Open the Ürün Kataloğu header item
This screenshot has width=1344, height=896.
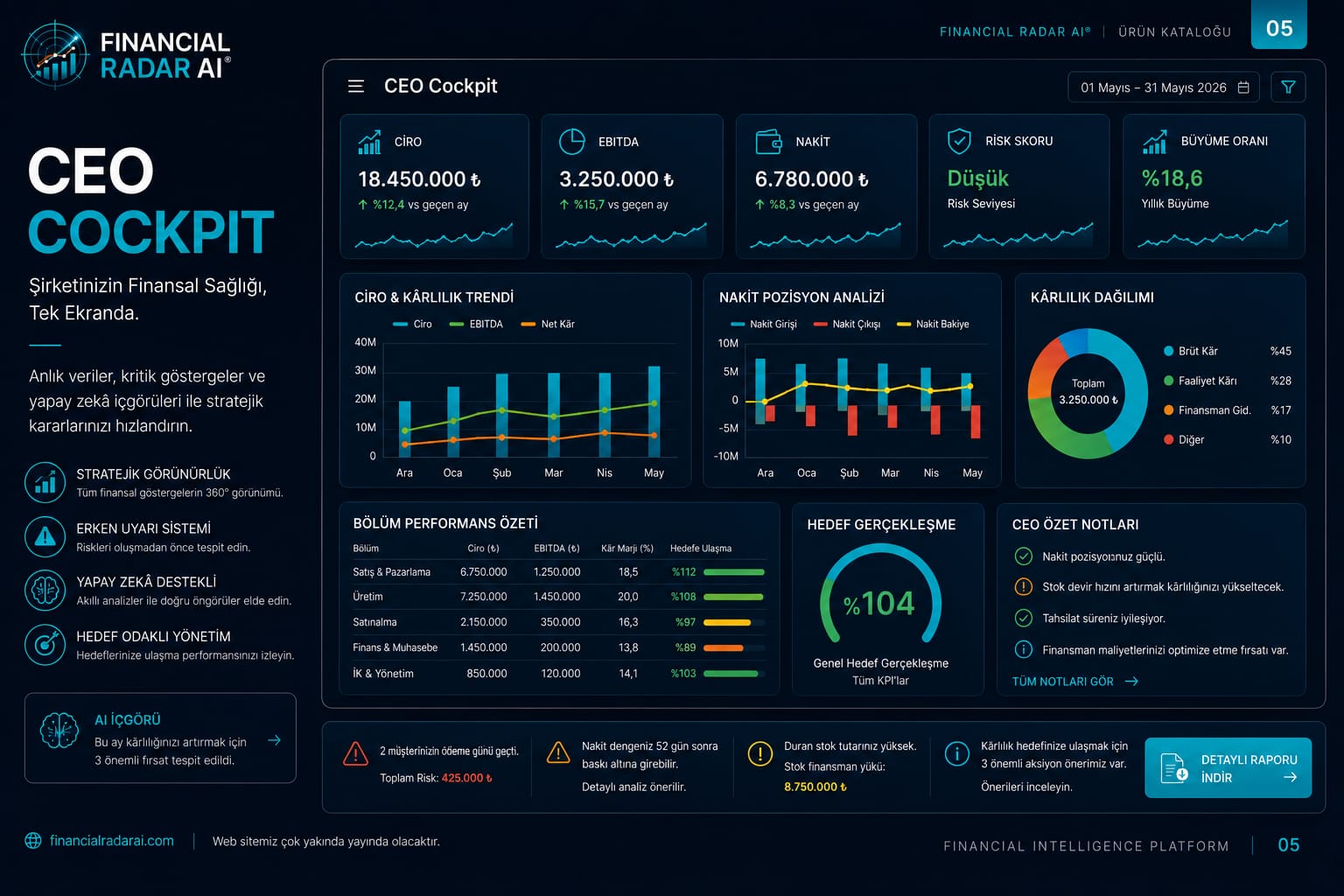pyautogui.click(x=1174, y=31)
